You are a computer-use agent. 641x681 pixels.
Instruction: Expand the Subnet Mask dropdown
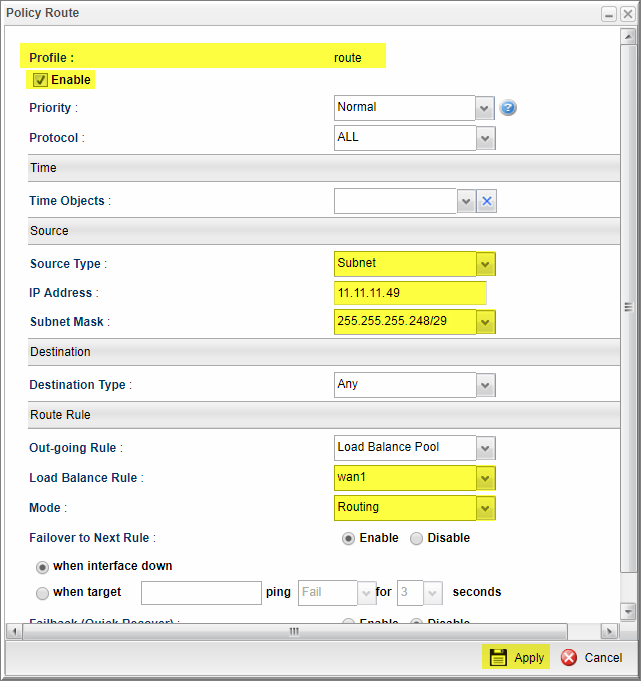tap(485, 322)
